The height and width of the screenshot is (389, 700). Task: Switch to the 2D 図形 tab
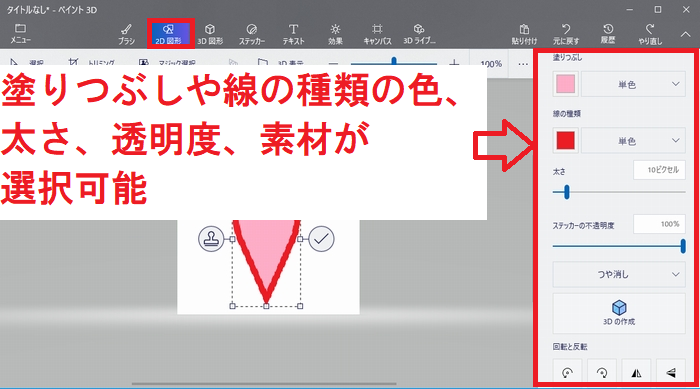168,34
